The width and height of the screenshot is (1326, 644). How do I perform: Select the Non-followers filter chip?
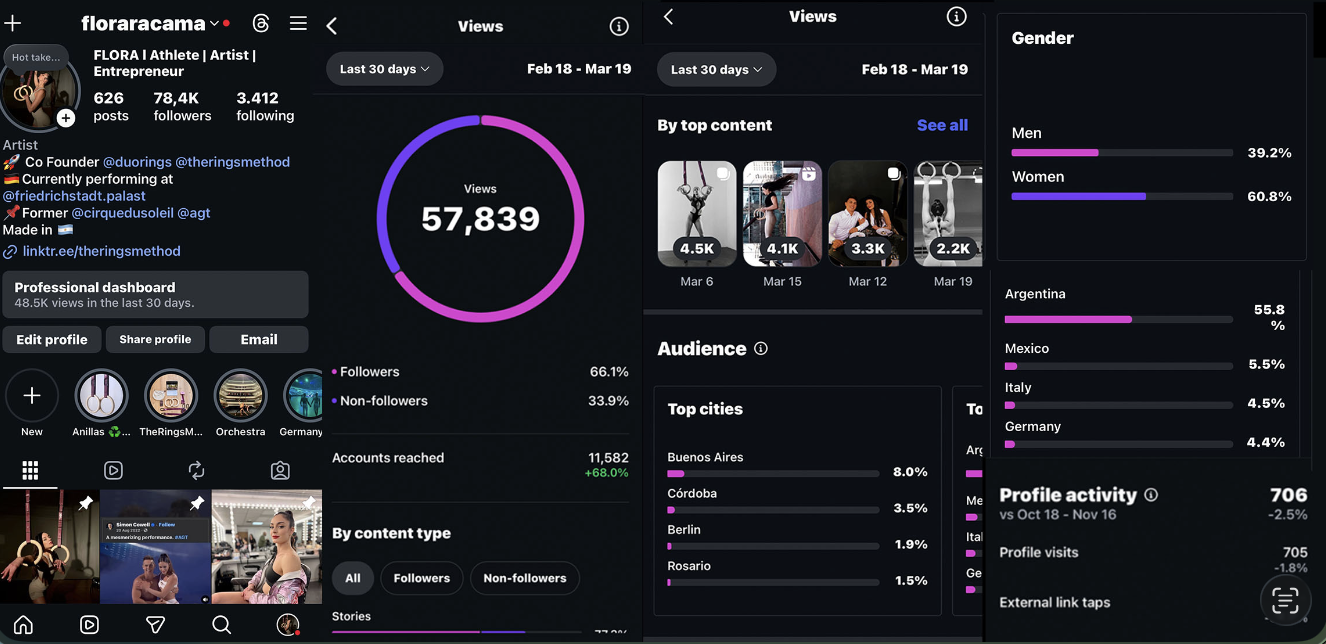click(525, 578)
